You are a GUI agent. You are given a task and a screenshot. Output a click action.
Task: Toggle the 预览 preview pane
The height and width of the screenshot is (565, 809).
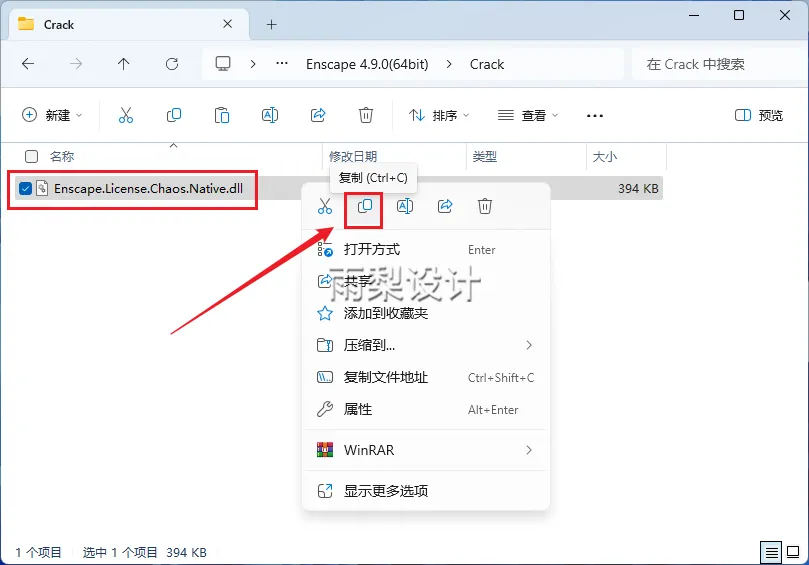[x=758, y=115]
